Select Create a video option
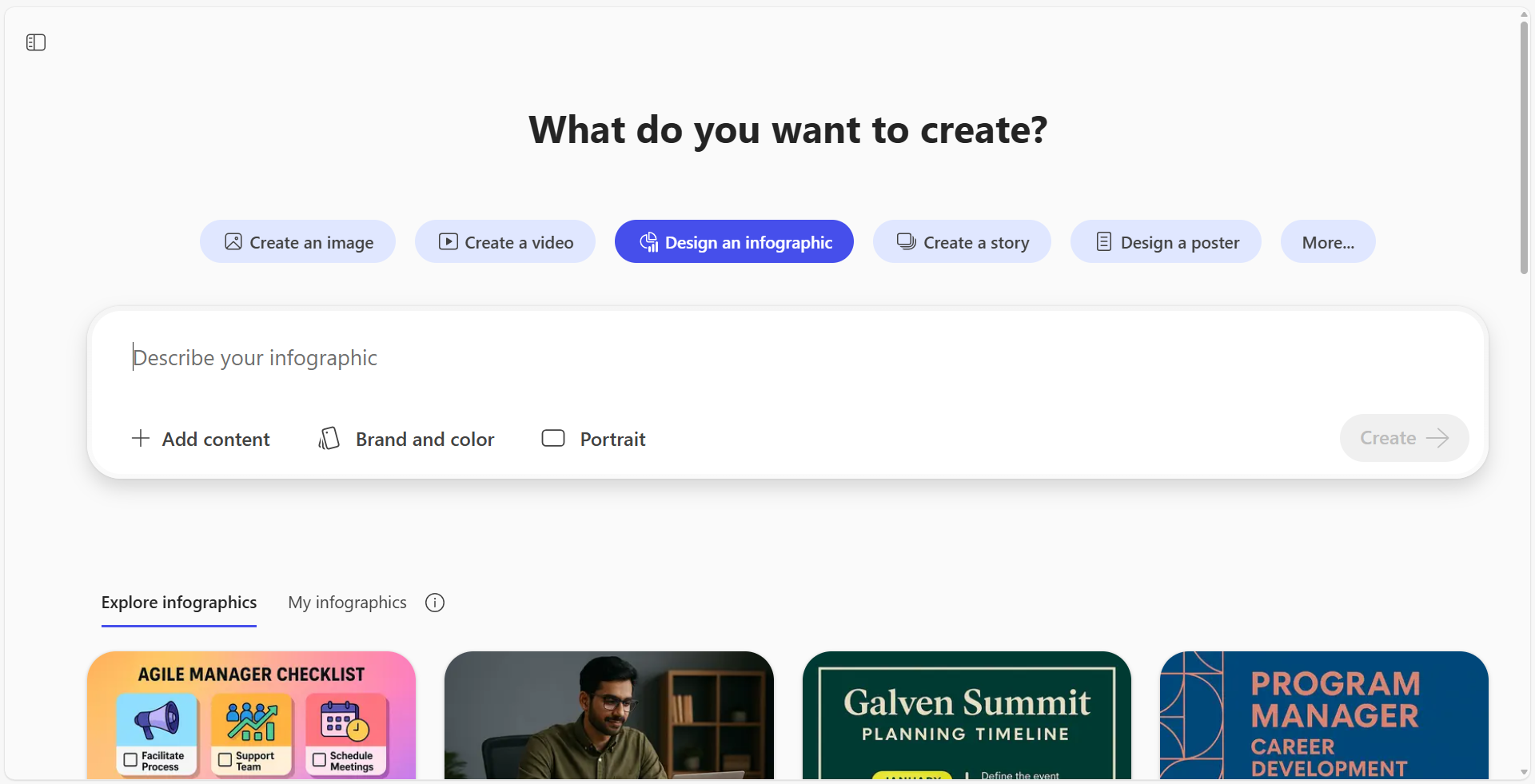 505,242
